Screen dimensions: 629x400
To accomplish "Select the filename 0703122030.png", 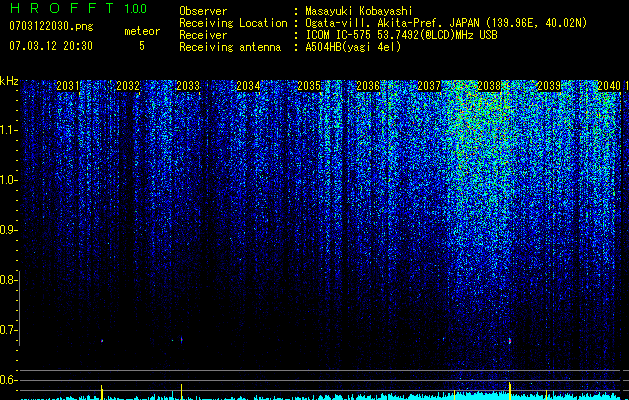I will click(51, 26).
